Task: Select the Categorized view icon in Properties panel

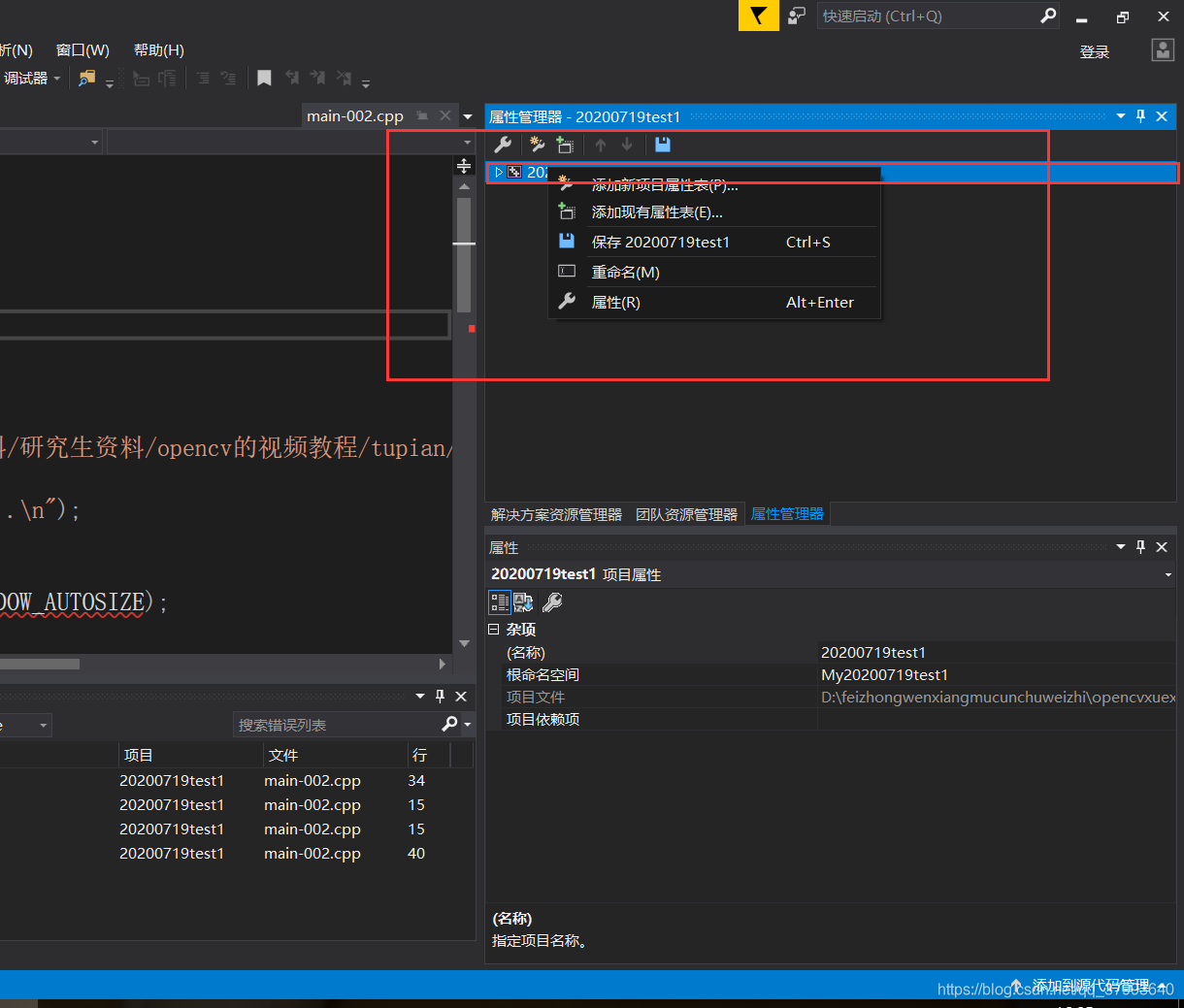Action: [500, 602]
